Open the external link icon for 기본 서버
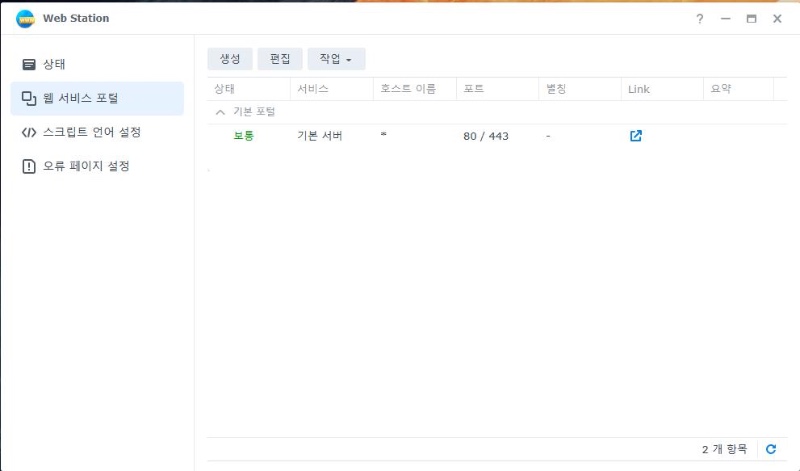This screenshot has height=471, width=800. click(636, 136)
